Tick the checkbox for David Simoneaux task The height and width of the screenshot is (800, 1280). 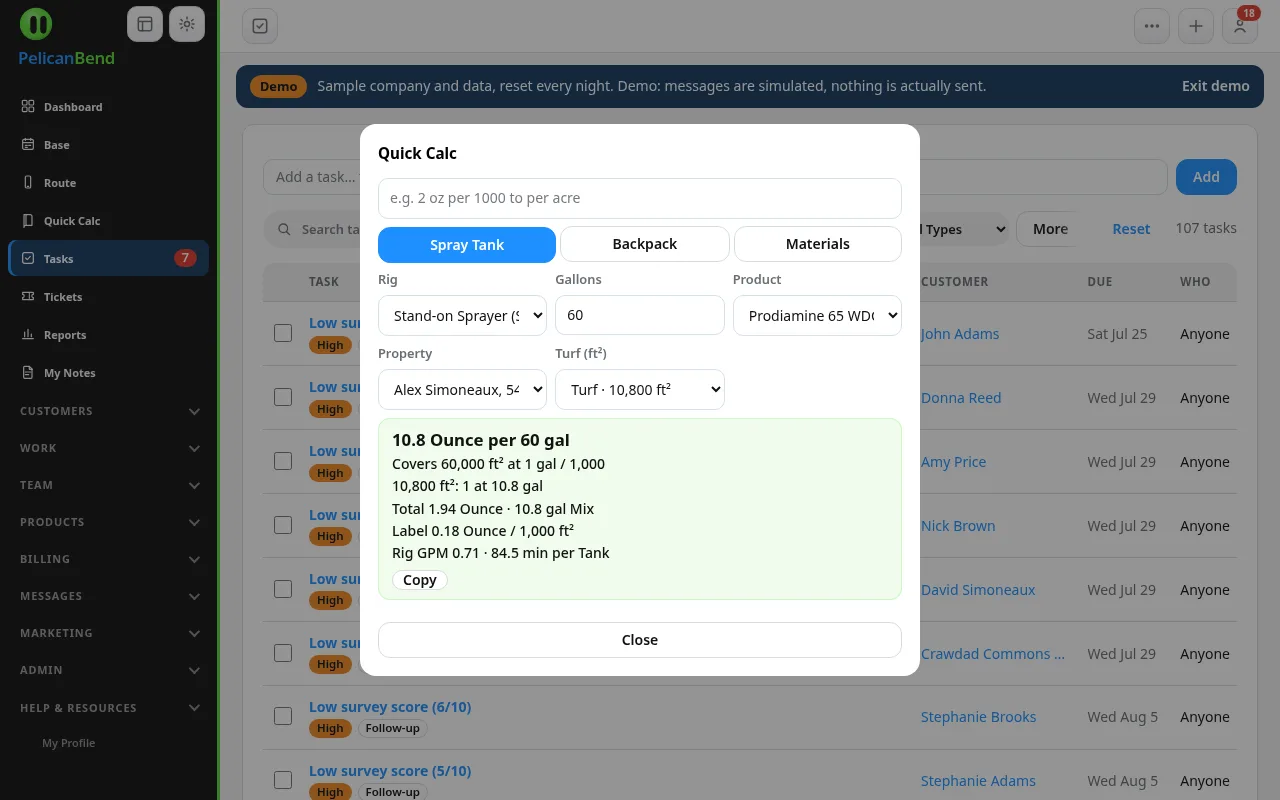[283, 589]
